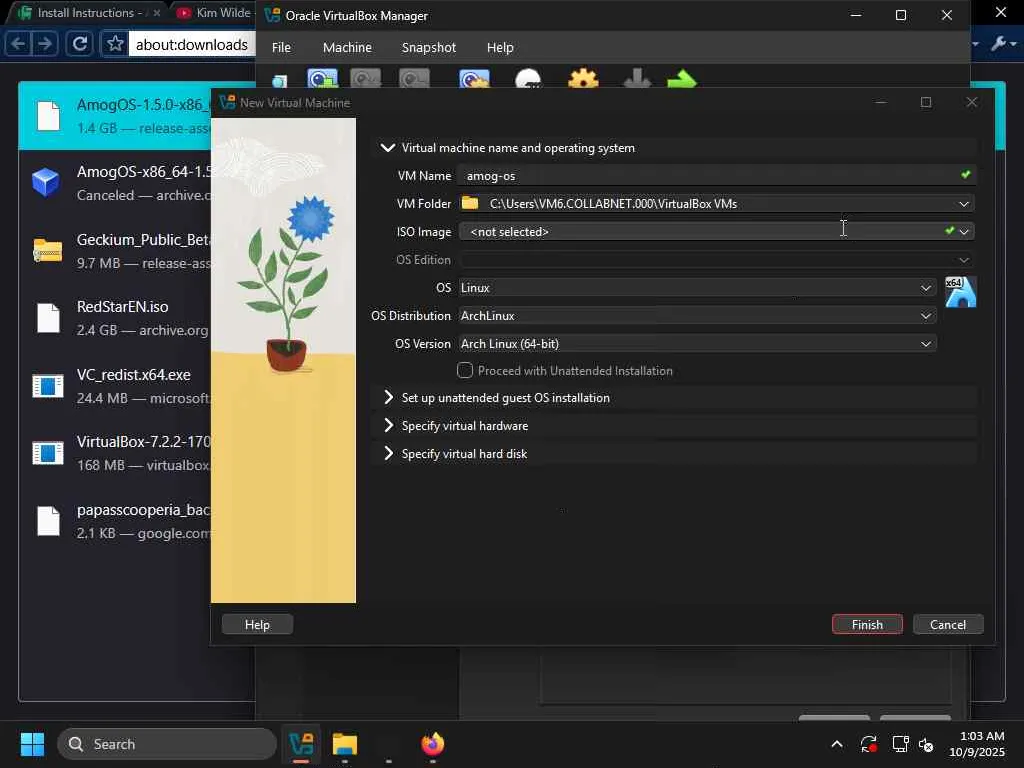Viewport: 1024px width, 768px height.
Task: Show hidden system tray icons
Action: [837, 744]
